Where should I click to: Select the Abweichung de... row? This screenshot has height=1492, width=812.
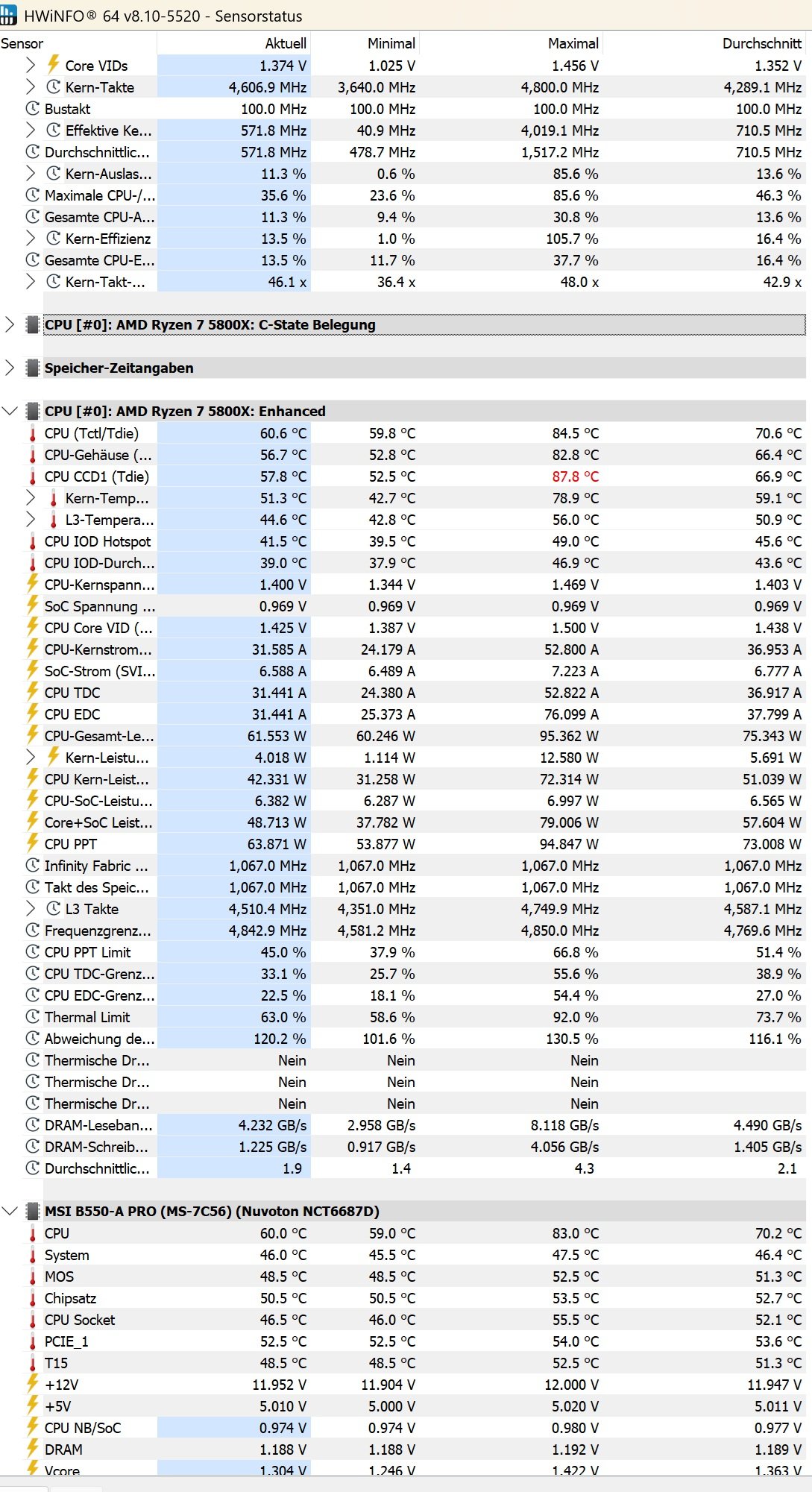(x=403, y=1039)
